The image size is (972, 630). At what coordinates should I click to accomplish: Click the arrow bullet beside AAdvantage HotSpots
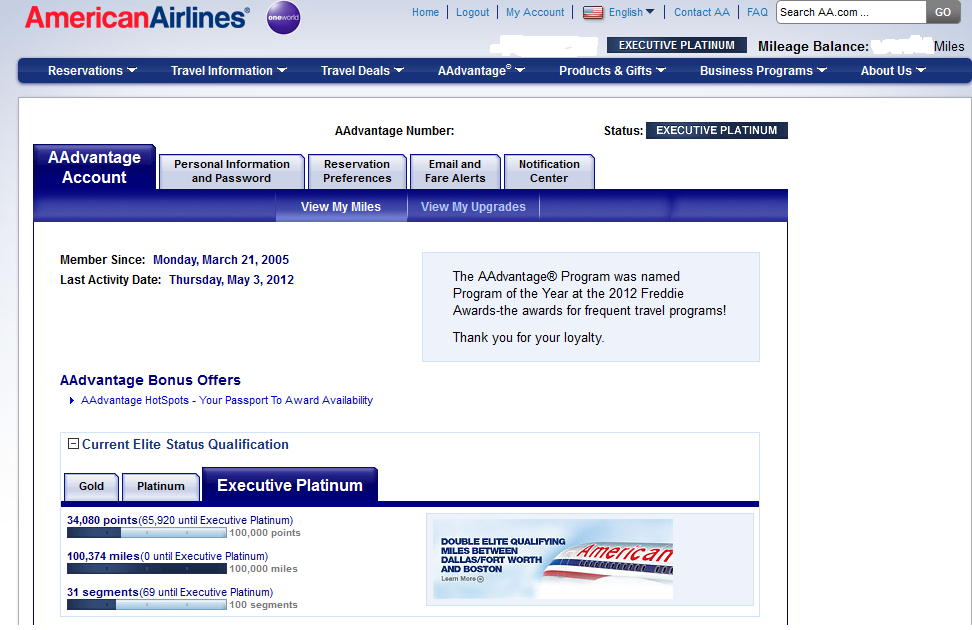pyautogui.click(x=71, y=400)
